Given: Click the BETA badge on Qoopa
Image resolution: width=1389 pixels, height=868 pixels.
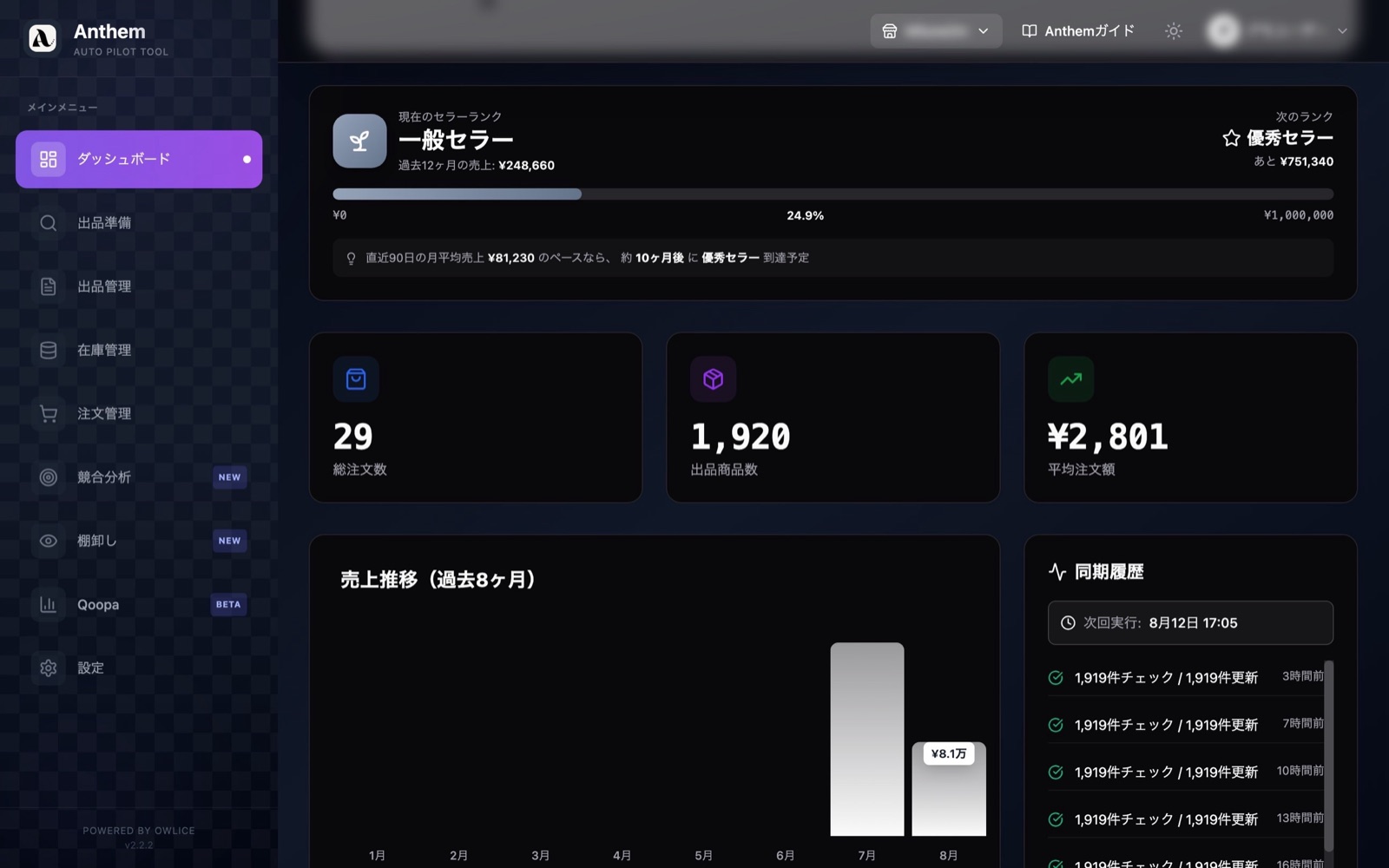Looking at the screenshot, I should point(229,604).
